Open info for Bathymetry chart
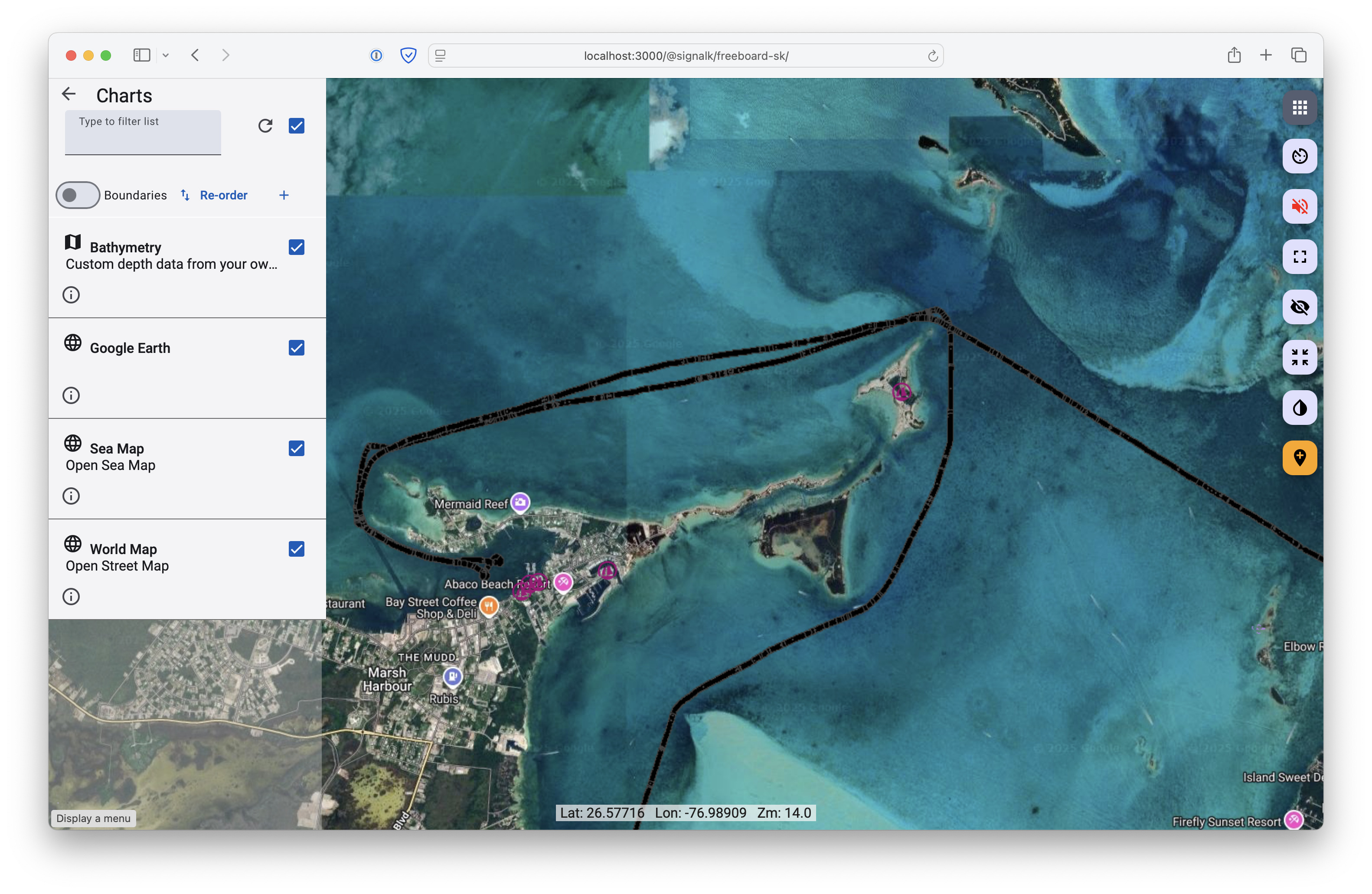 71,295
